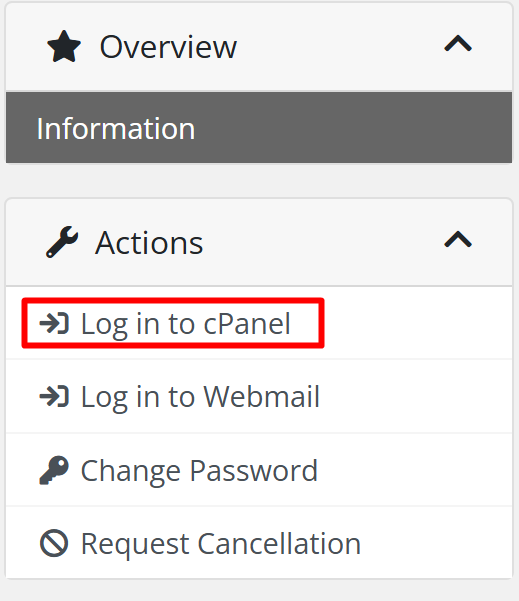
Task: Click empty area of the Actions header bar
Action: [x=322, y=242]
